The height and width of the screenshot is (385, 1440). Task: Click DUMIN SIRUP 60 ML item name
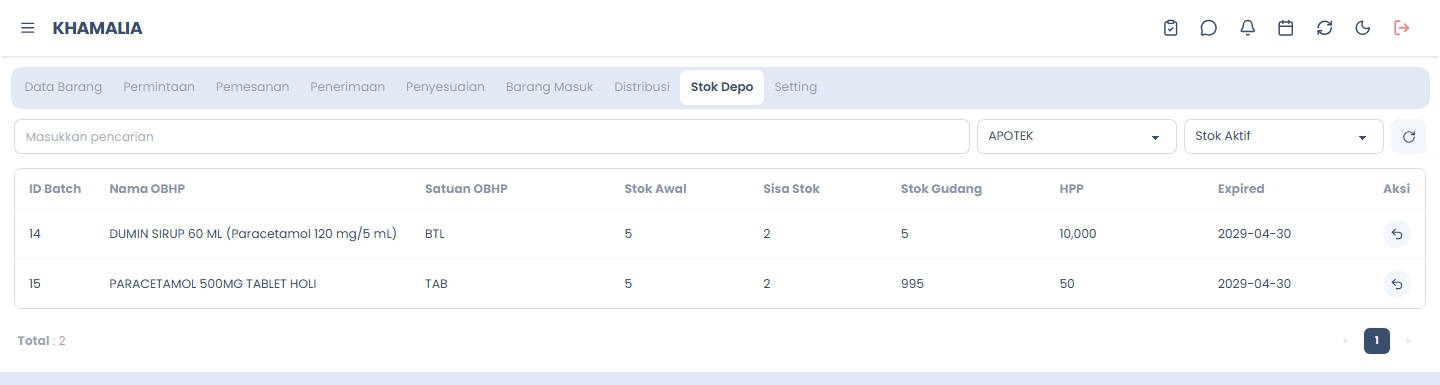pyautogui.click(x=253, y=234)
